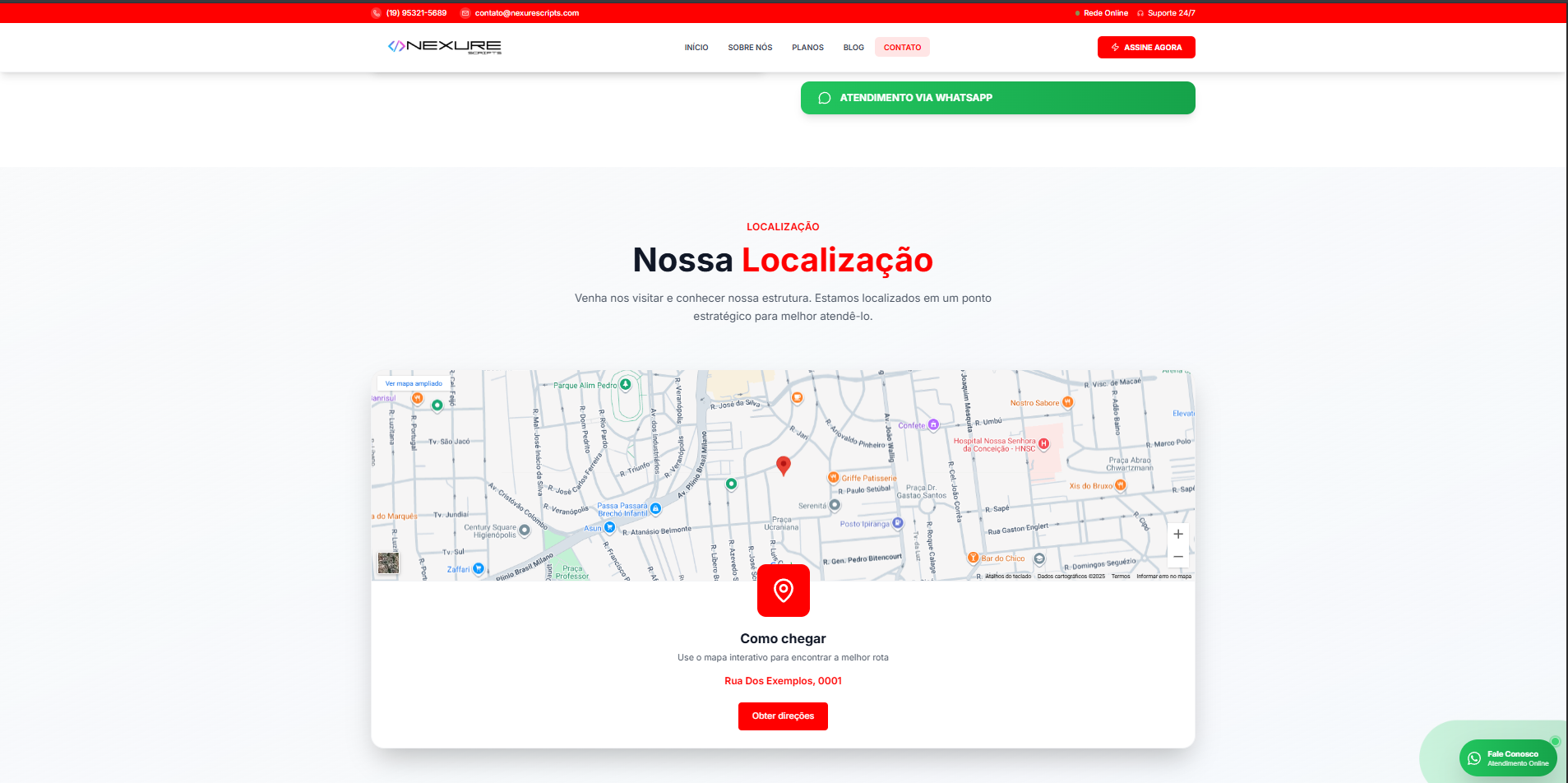Click the Parque Alim Pedro marker

626,384
